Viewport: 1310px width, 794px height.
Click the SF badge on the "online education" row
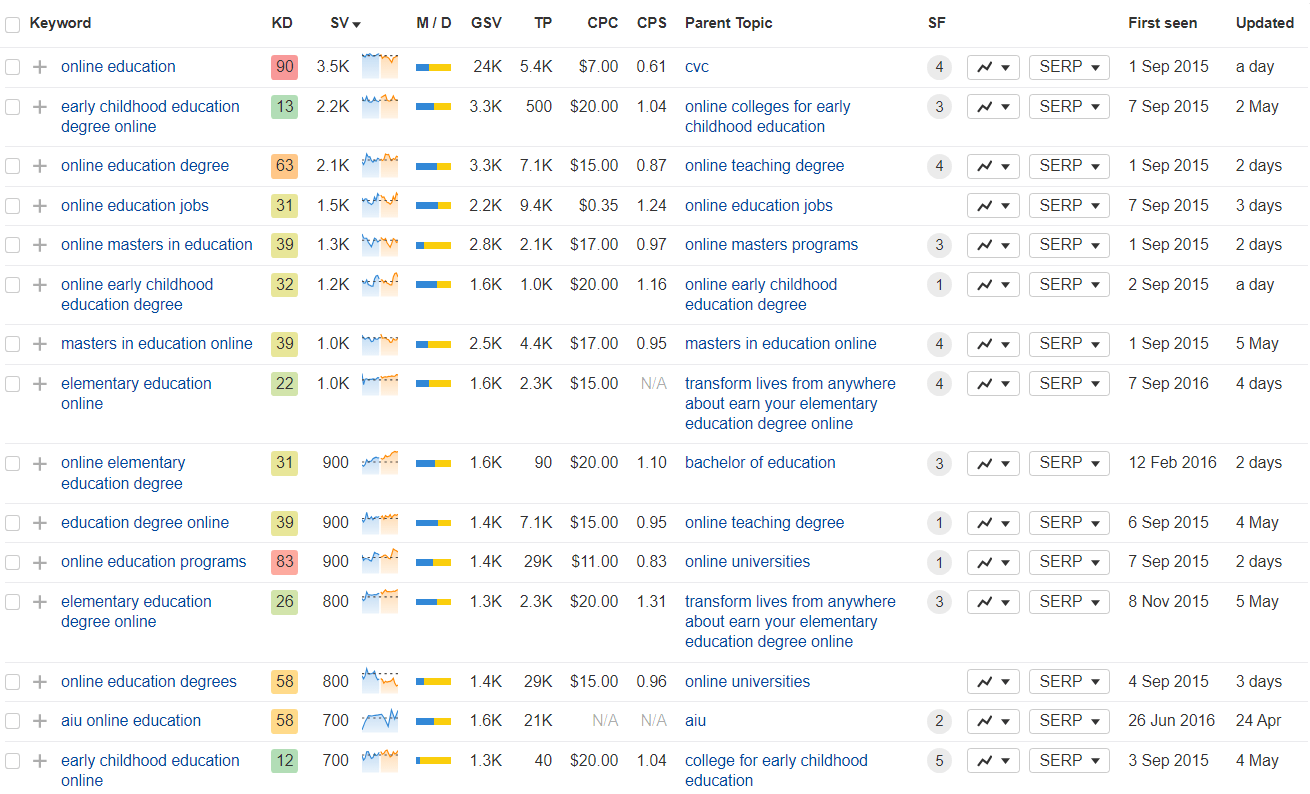point(939,66)
